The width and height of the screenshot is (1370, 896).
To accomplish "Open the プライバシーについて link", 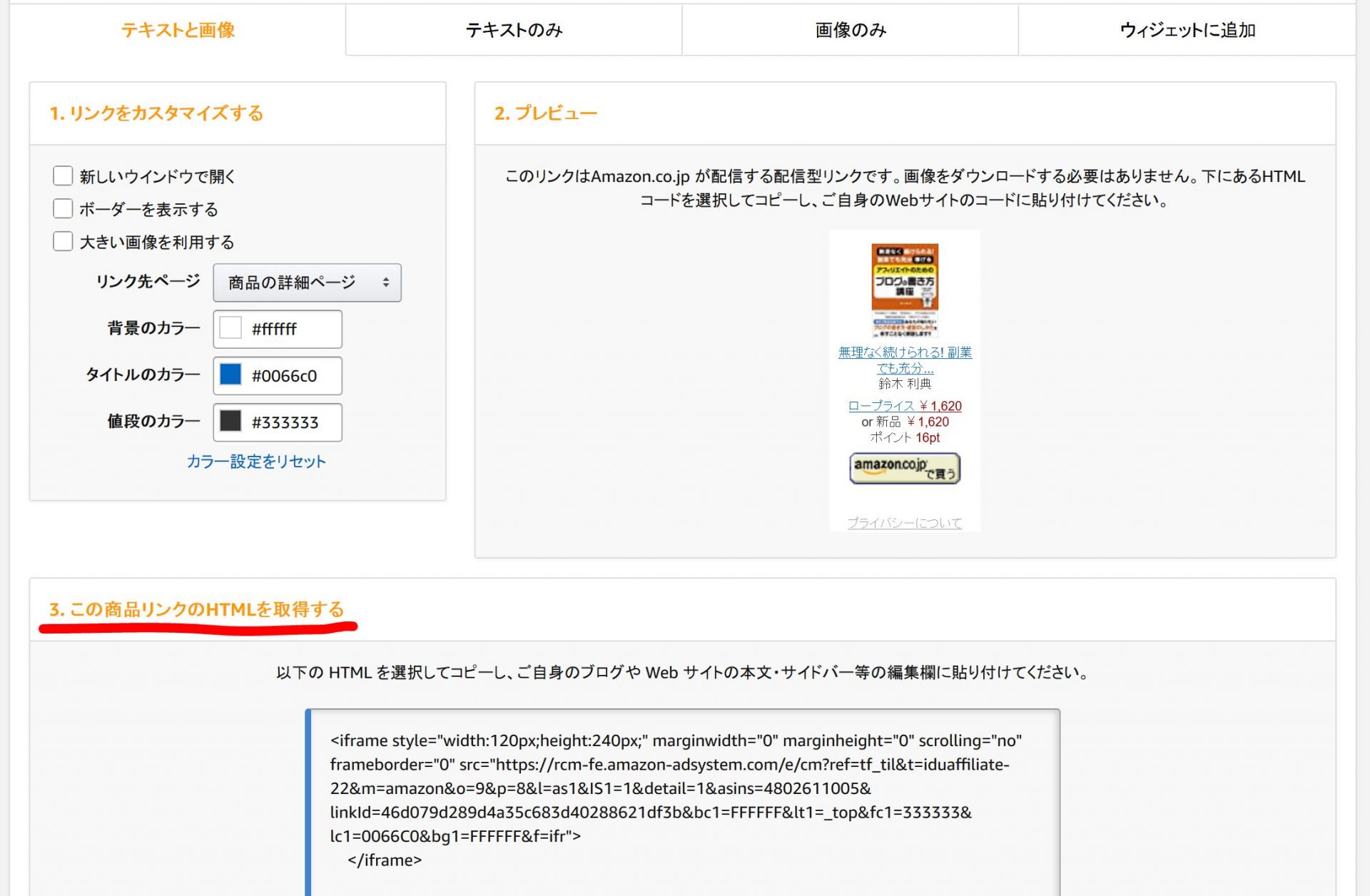I will click(x=905, y=523).
